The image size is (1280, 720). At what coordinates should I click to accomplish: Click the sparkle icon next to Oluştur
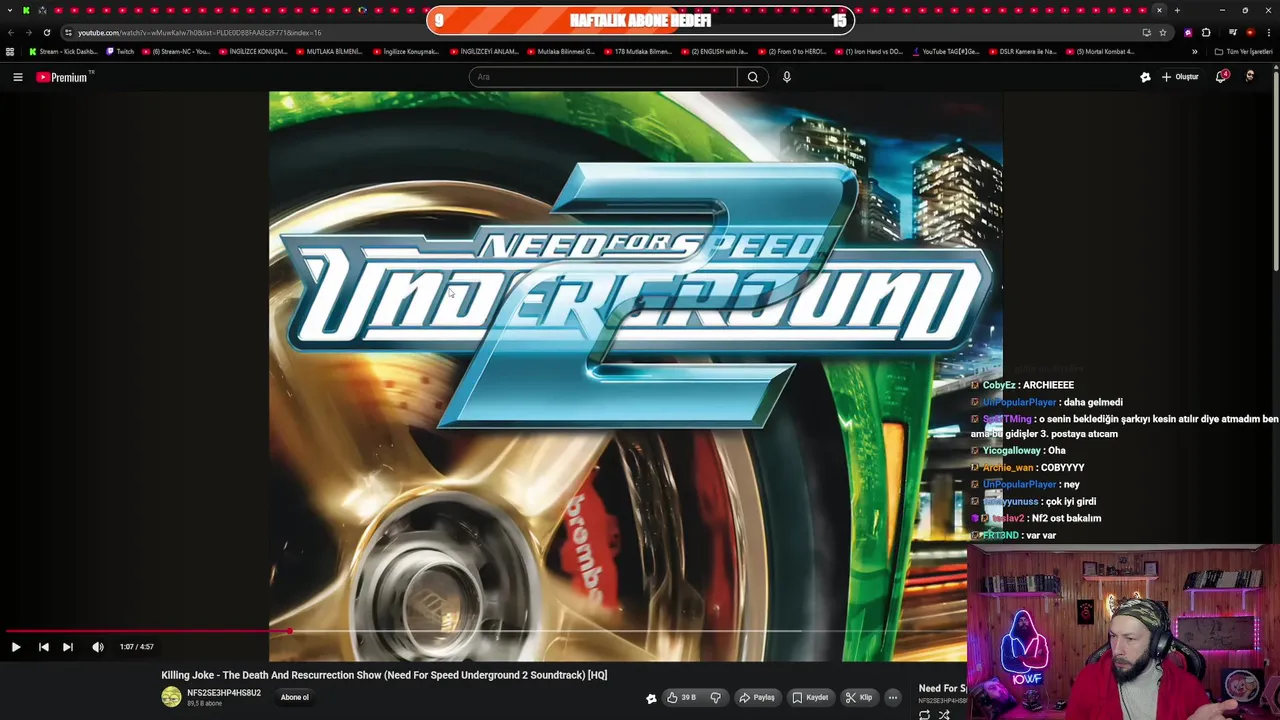pos(1145,77)
